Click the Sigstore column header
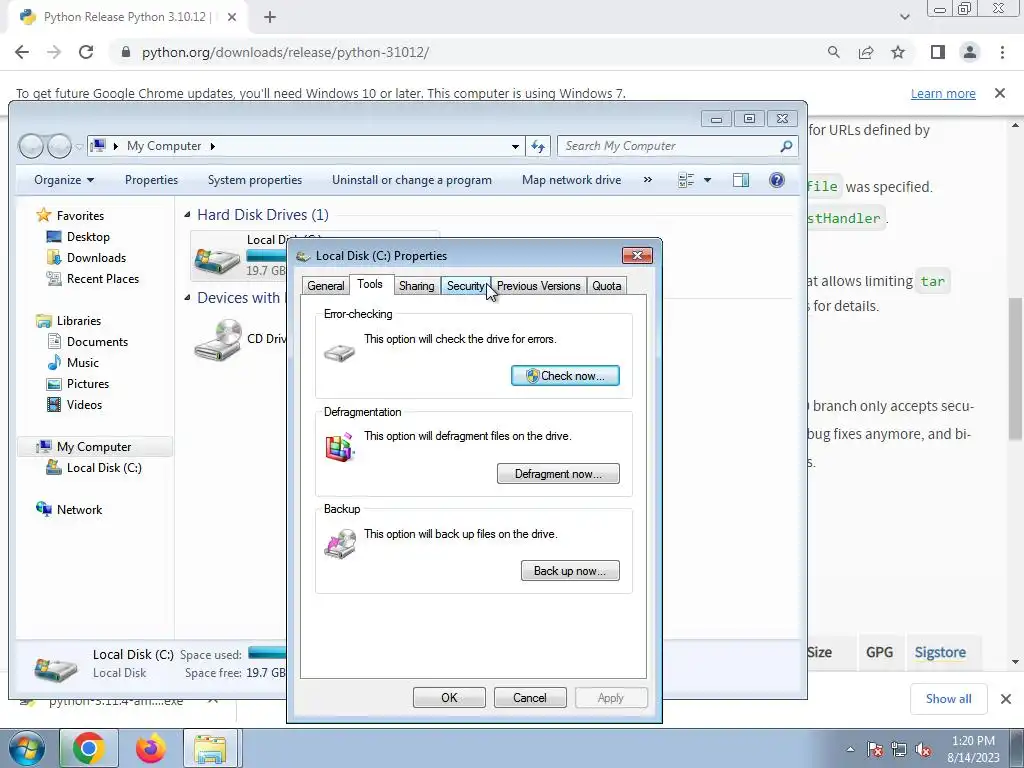Viewport: 1024px width, 768px height. point(940,652)
